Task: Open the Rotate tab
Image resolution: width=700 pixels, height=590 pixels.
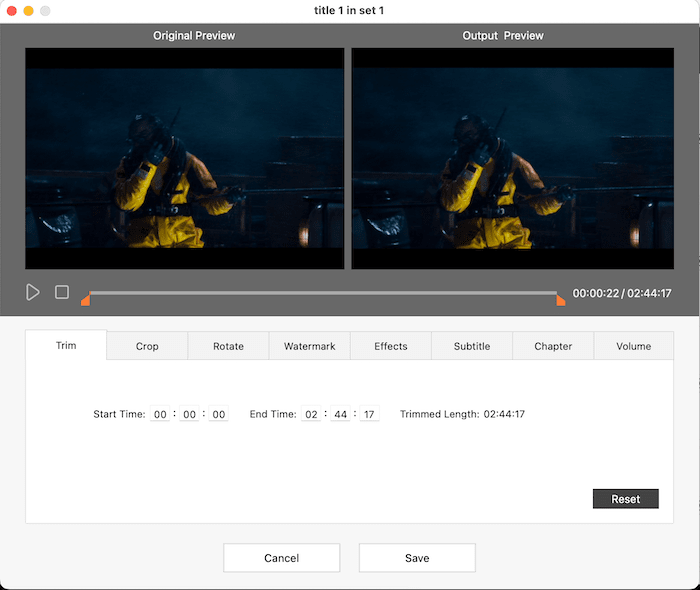Action: (228, 346)
